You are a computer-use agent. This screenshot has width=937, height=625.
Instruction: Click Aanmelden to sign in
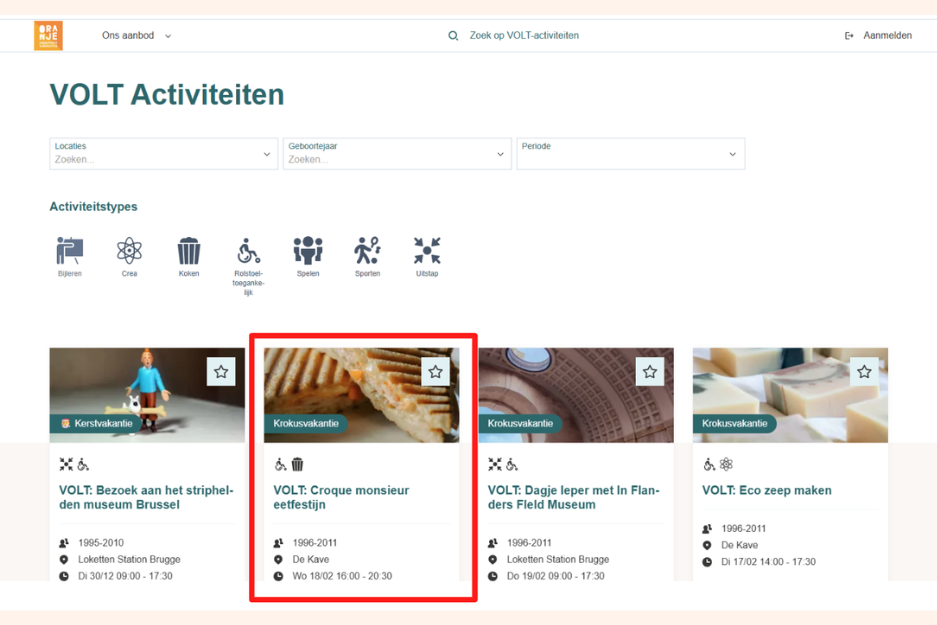tap(879, 36)
